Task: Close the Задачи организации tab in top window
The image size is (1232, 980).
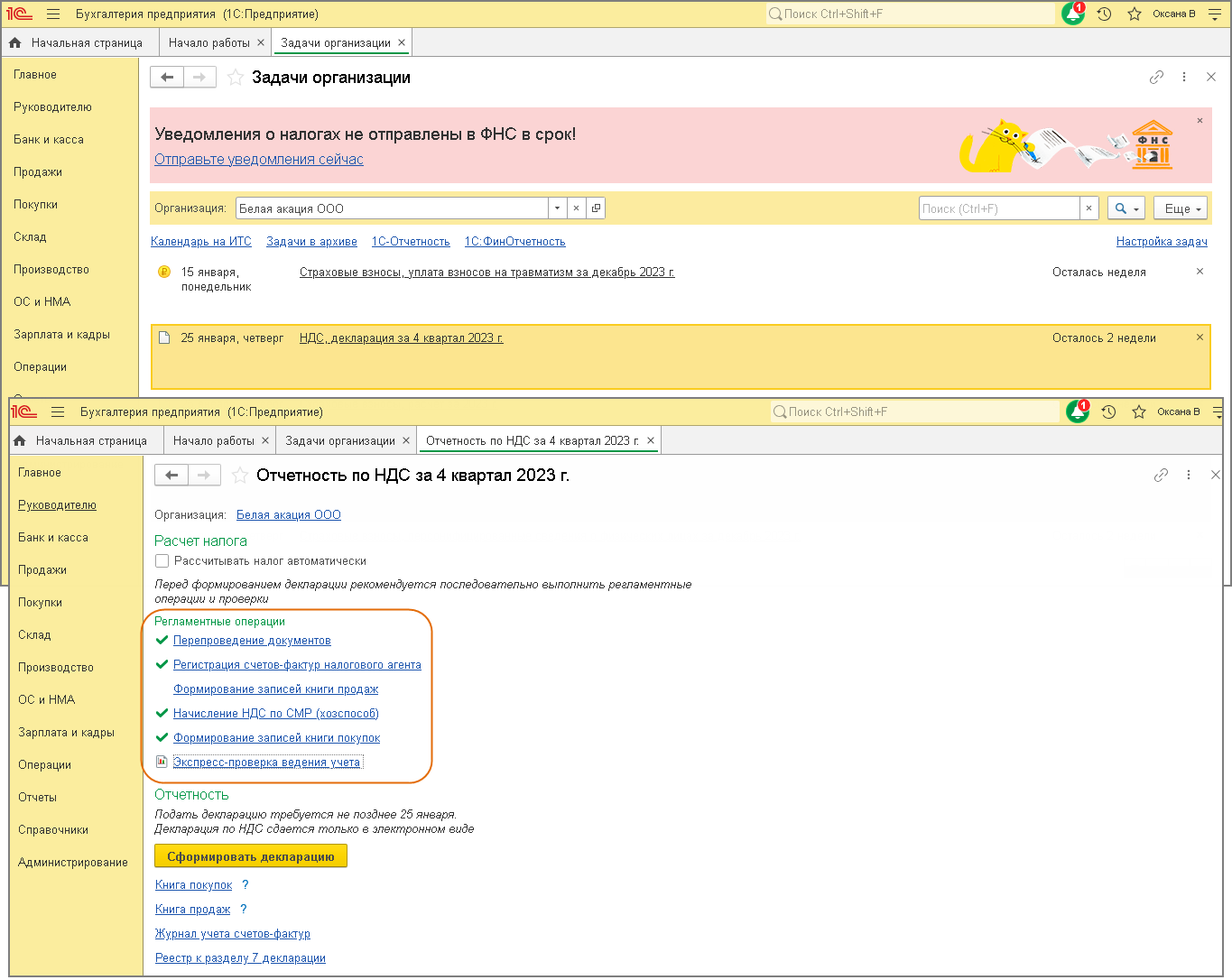Action: click(402, 42)
